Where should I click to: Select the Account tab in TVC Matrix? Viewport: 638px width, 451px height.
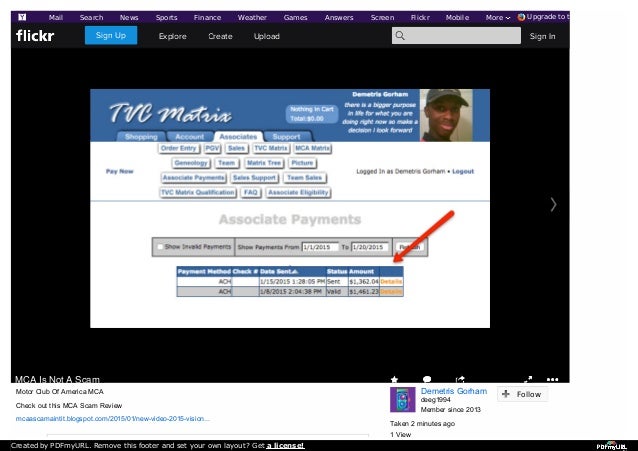pyautogui.click(x=190, y=136)
